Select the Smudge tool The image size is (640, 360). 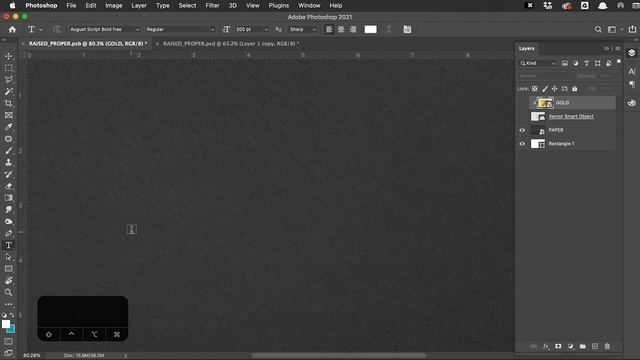9,210
